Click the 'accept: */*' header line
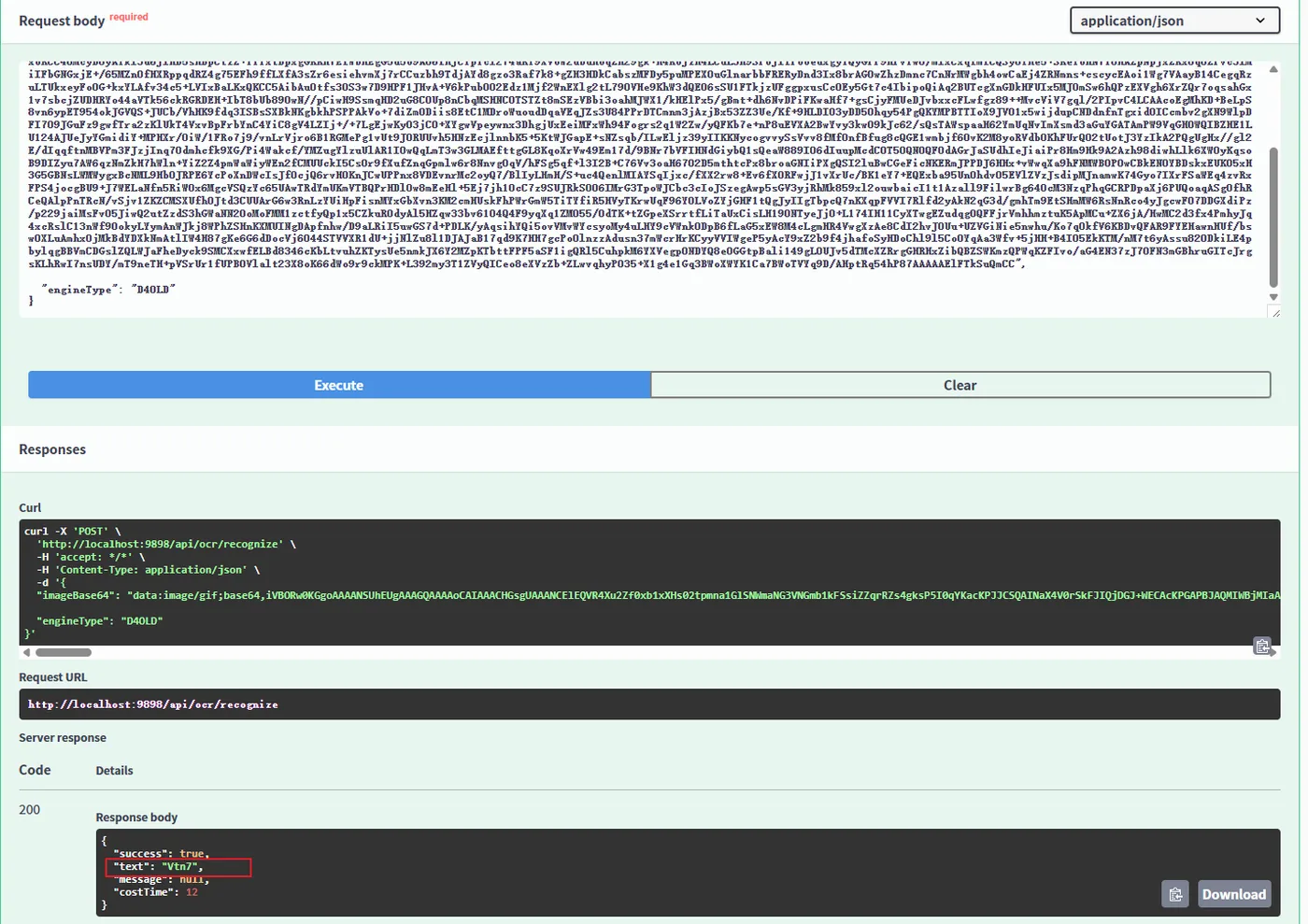The height and width of the screenshot is (924, 1308). tap(91, 557)
